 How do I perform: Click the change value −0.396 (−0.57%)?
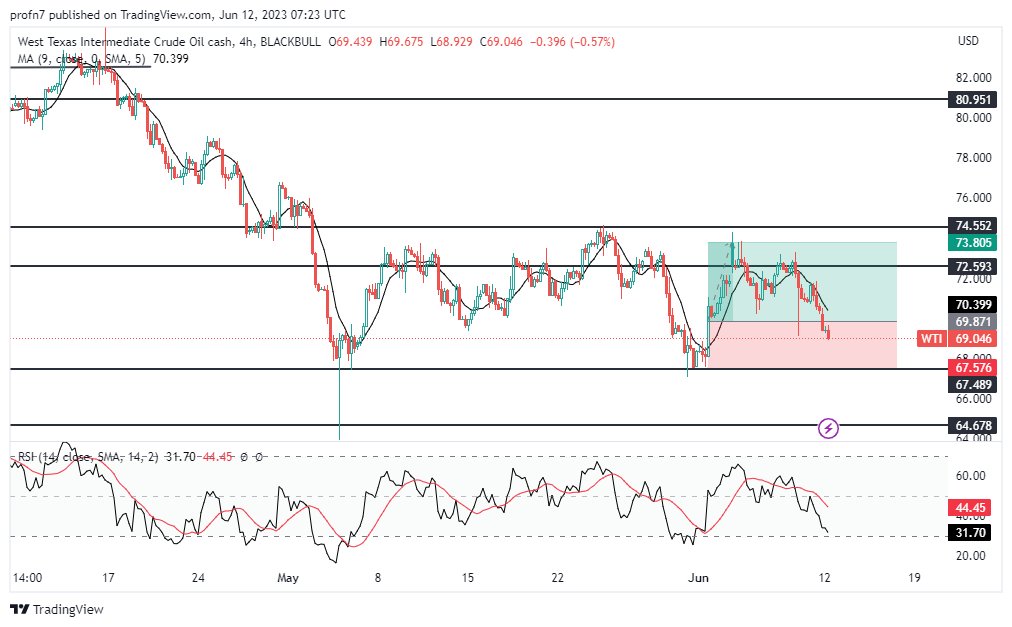pyautogui.click(x=572, y=42)
